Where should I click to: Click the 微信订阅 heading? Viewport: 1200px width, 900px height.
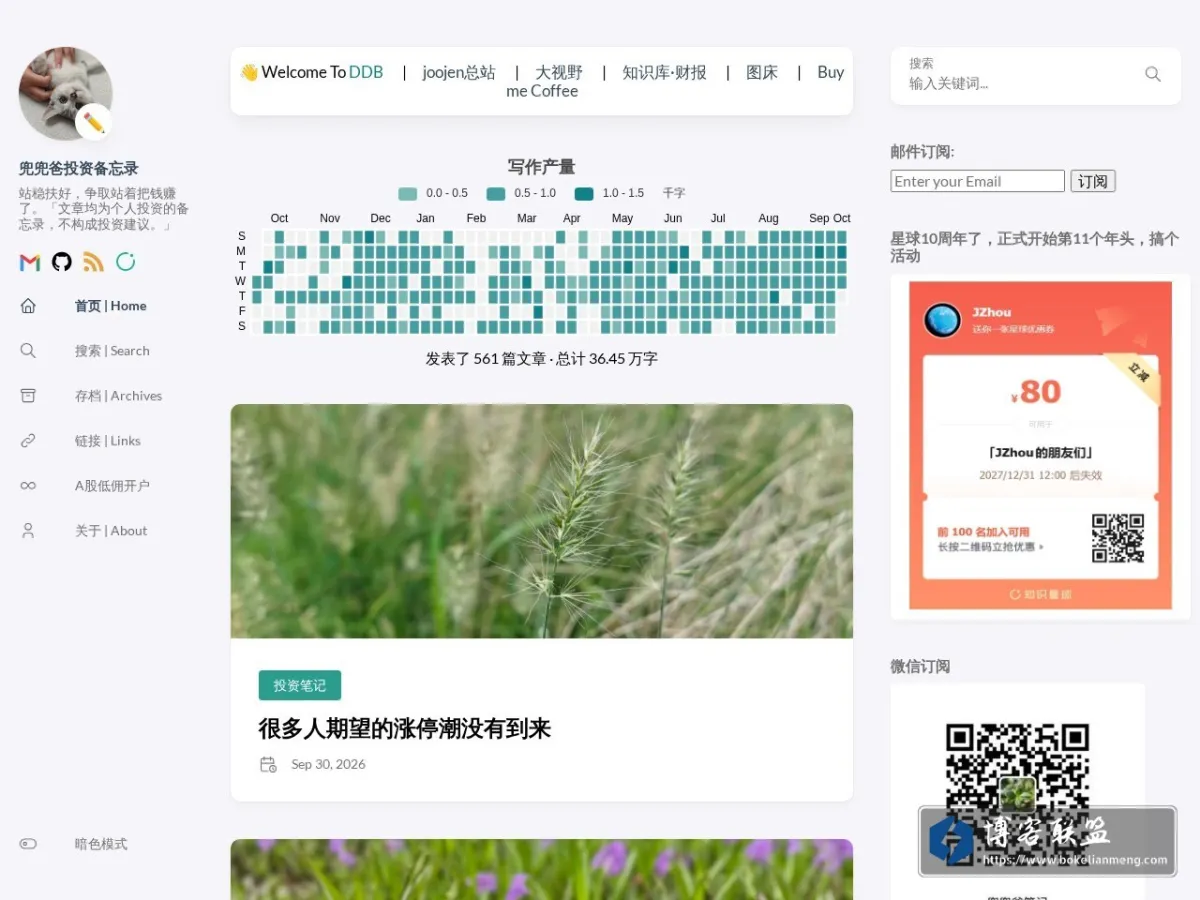tap(920, 666)
